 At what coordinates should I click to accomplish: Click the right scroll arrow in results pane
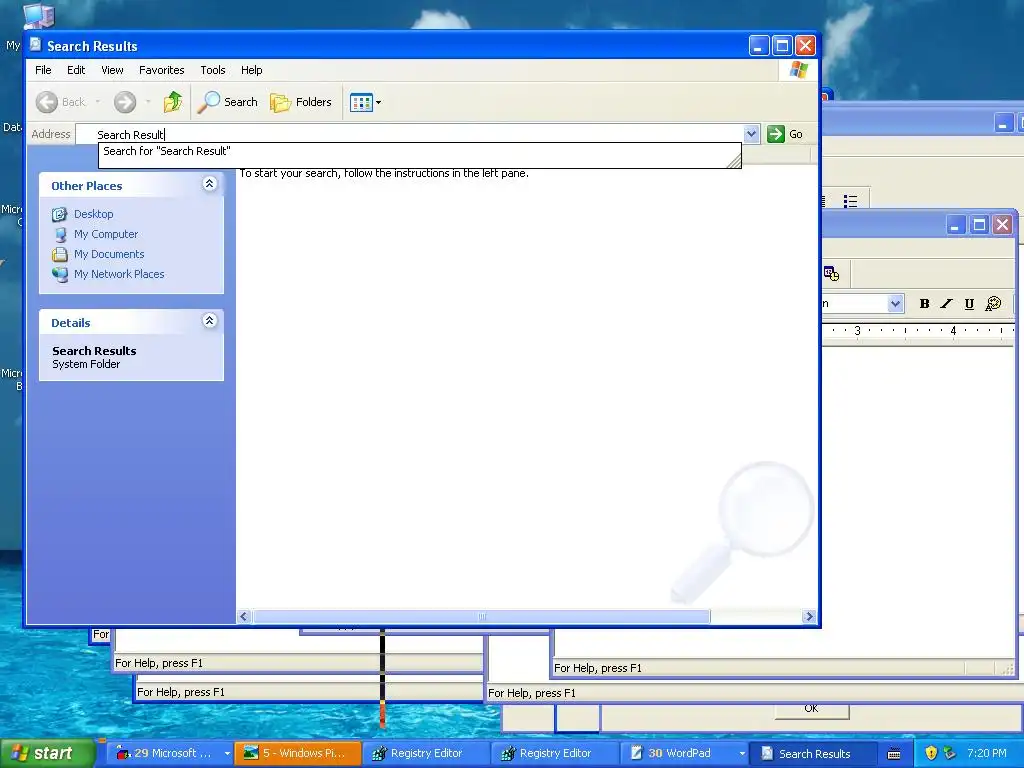click(809, 616)
